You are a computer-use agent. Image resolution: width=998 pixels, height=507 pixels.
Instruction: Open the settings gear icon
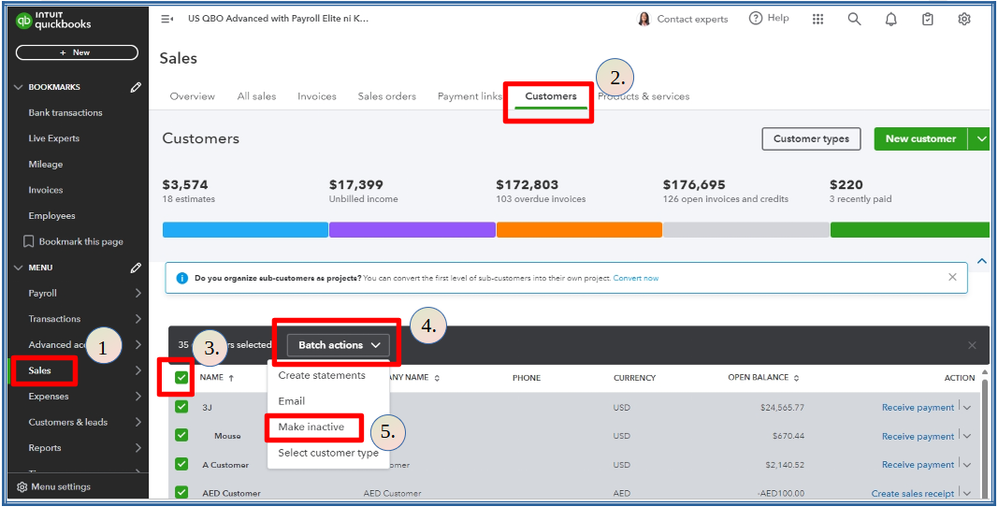point(964,19)
